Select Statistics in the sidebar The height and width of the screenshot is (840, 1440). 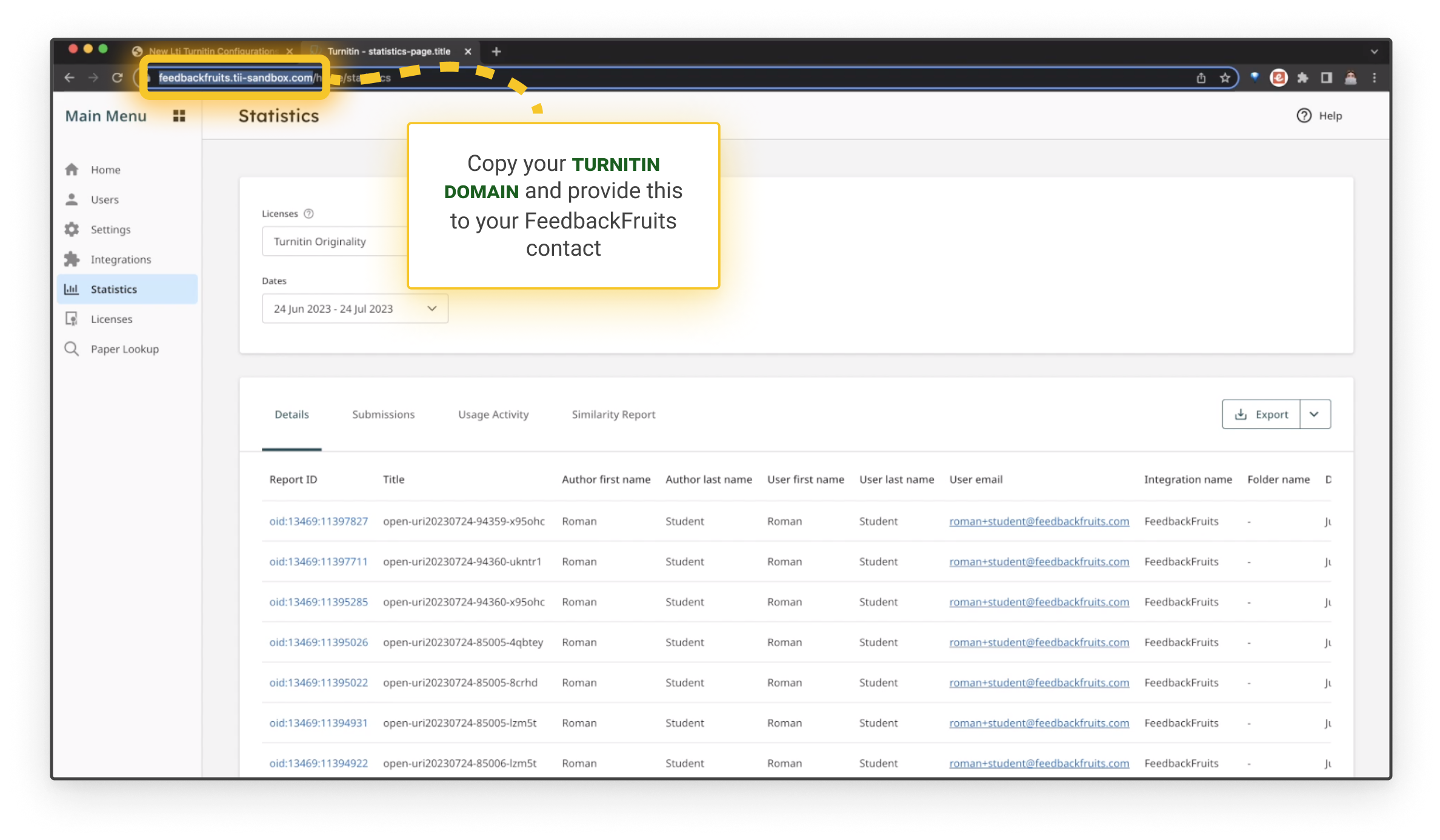click(127, 289)
